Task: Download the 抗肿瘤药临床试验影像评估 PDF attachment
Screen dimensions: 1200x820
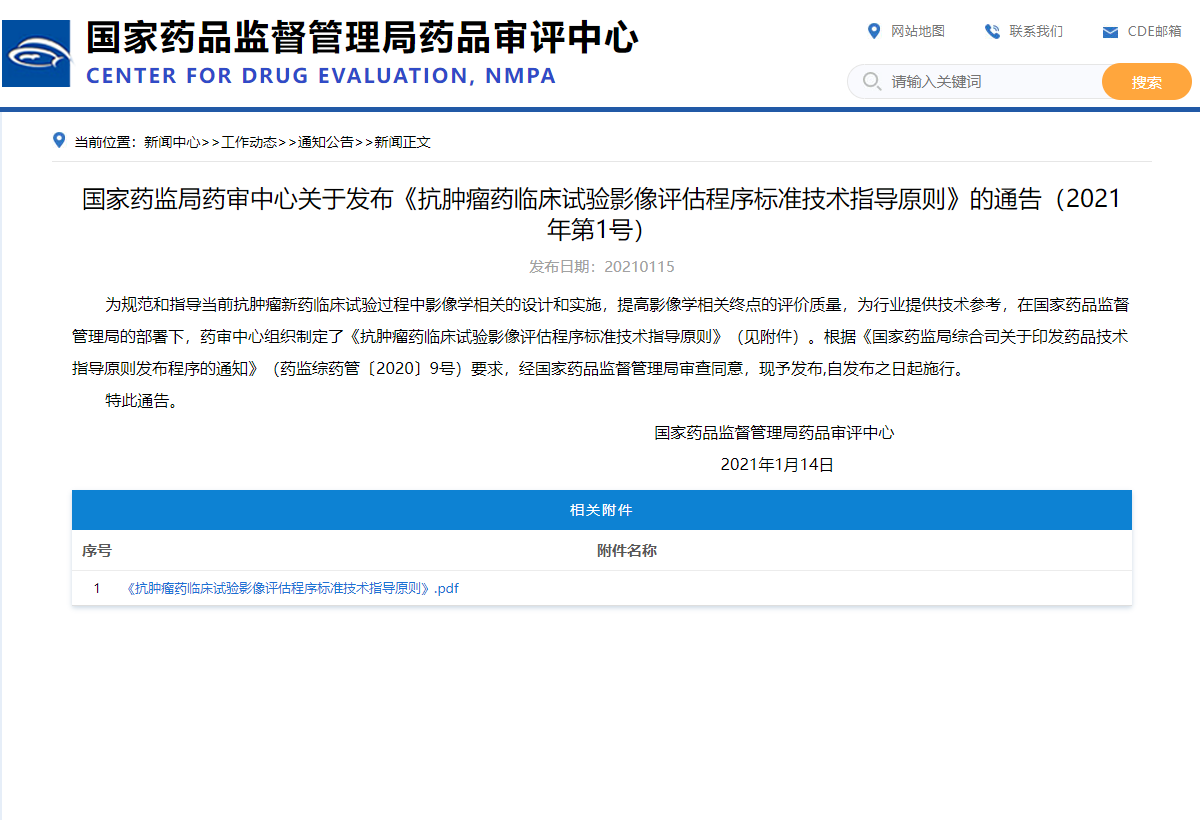Action: pyautogui.click(x=293, y=588)
